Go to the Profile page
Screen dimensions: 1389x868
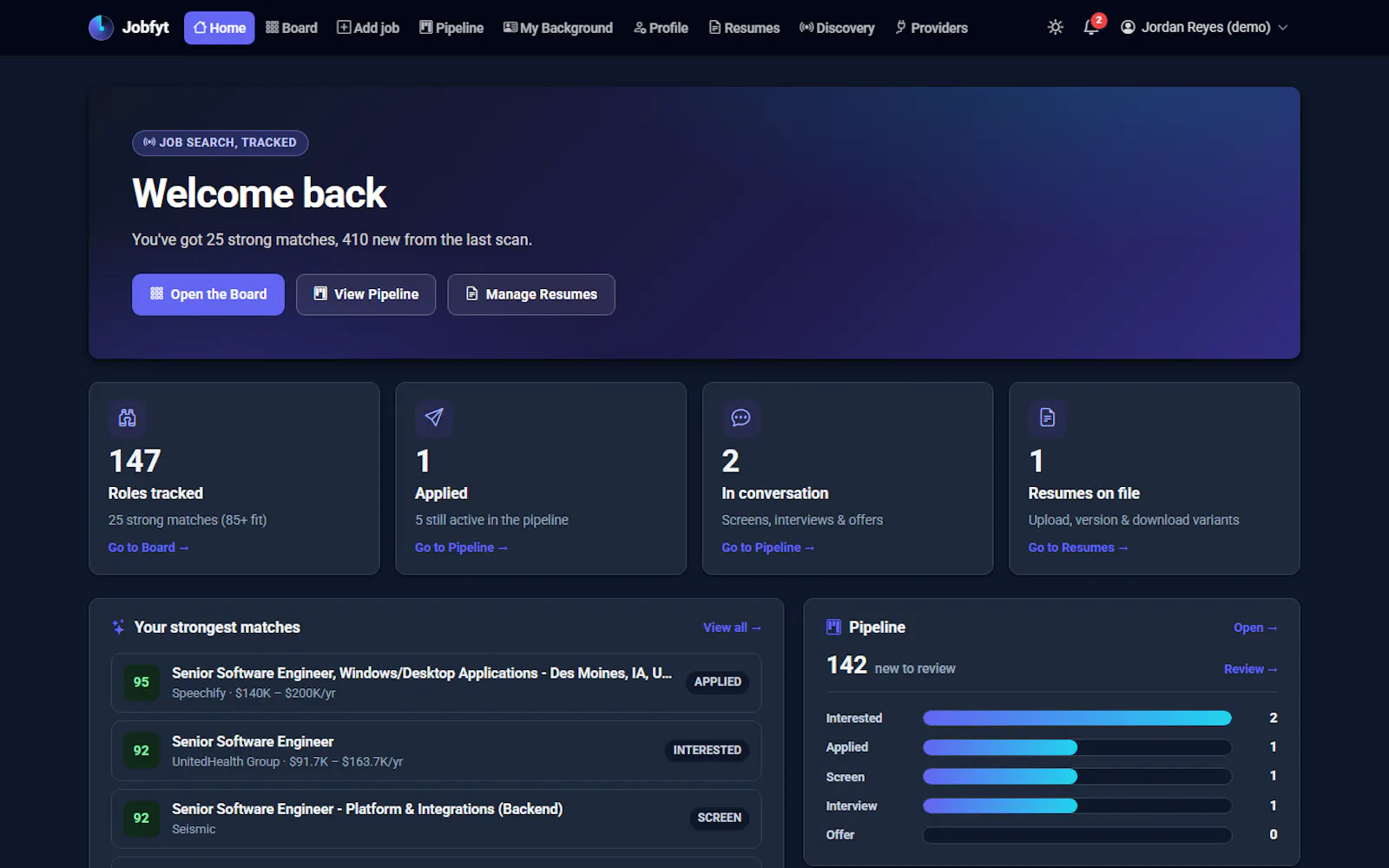pos(661,28)
